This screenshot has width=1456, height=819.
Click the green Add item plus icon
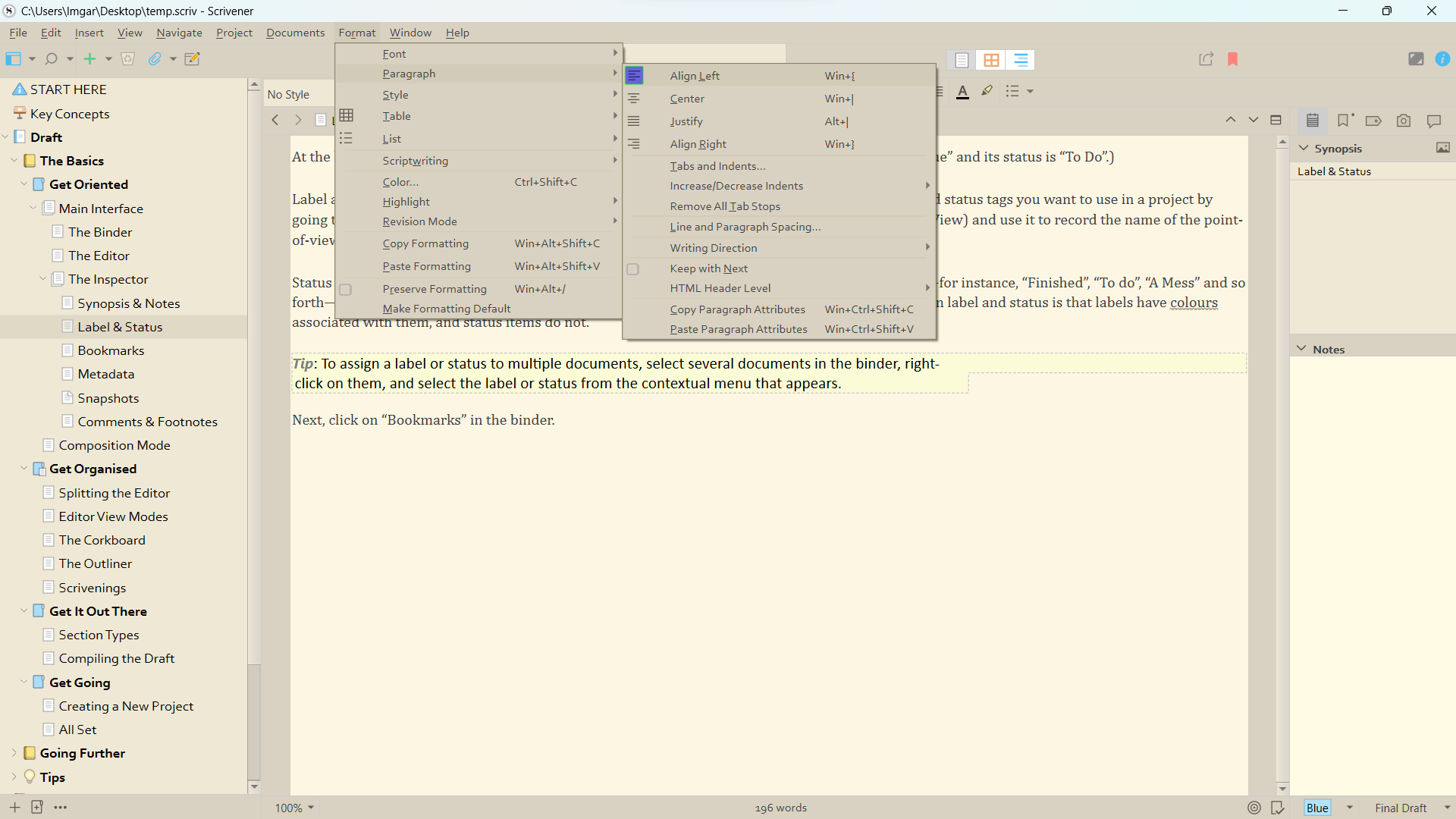[x=89, y=59]
